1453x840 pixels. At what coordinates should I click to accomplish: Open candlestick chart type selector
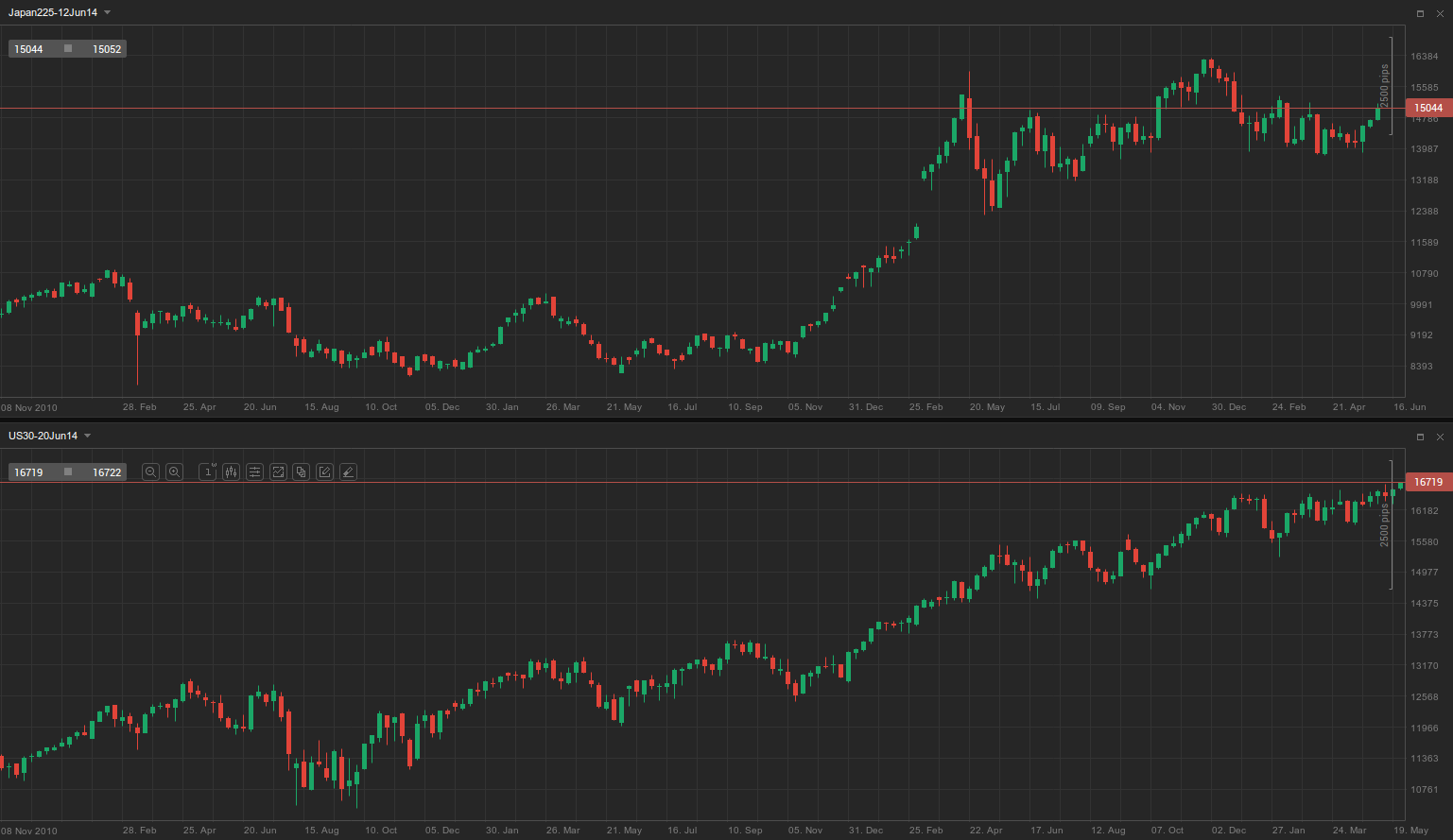coord(232,471)
